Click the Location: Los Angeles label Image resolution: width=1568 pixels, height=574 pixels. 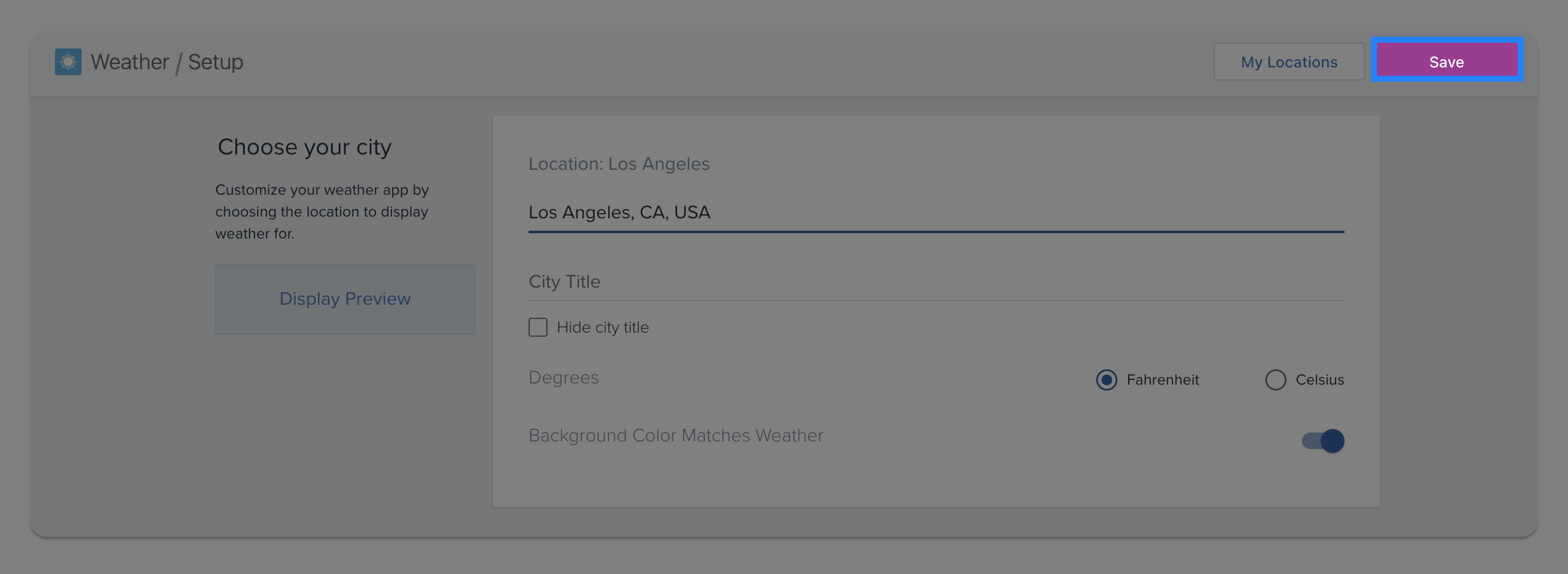pyautogui.click(x=618, y=164)
